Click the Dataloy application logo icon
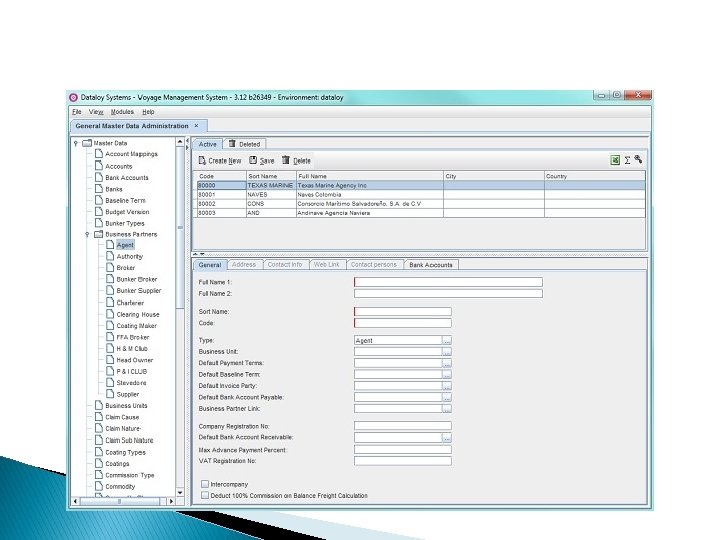Screen dimensions: 720x540 [73, 97]
